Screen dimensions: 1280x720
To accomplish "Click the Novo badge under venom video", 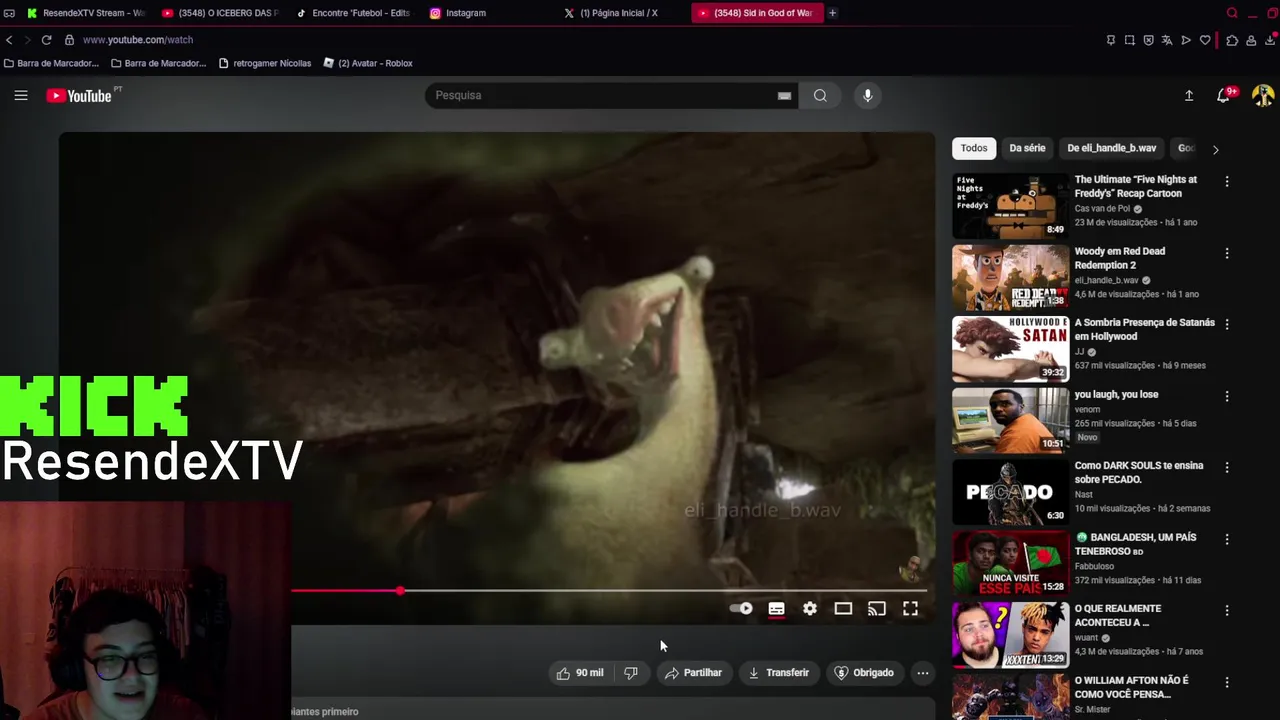I will tap(1087, 437).
